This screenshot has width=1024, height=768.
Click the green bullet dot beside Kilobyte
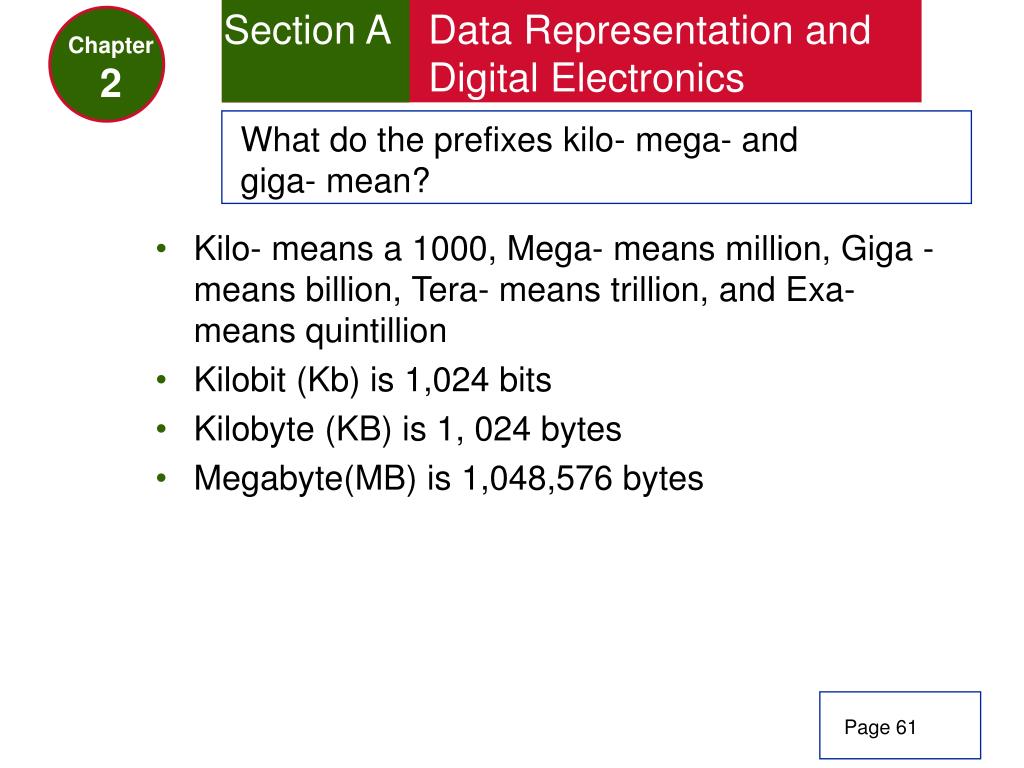[161, 429]
